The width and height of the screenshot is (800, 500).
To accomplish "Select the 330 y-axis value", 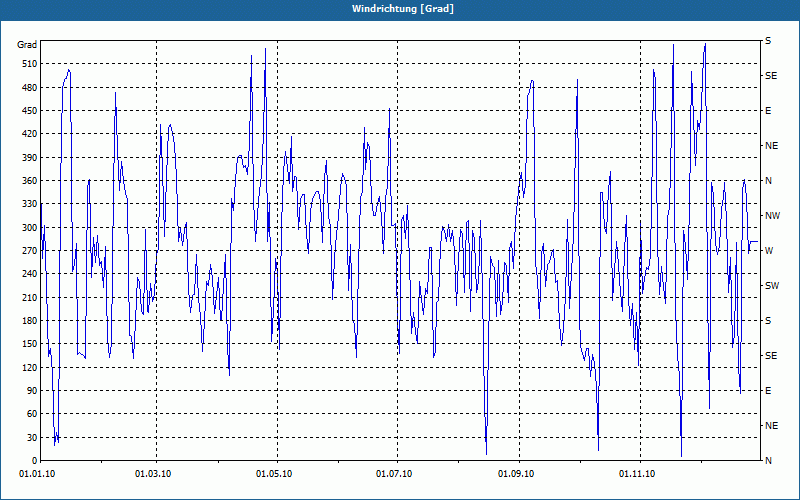I will click(30, 204).
